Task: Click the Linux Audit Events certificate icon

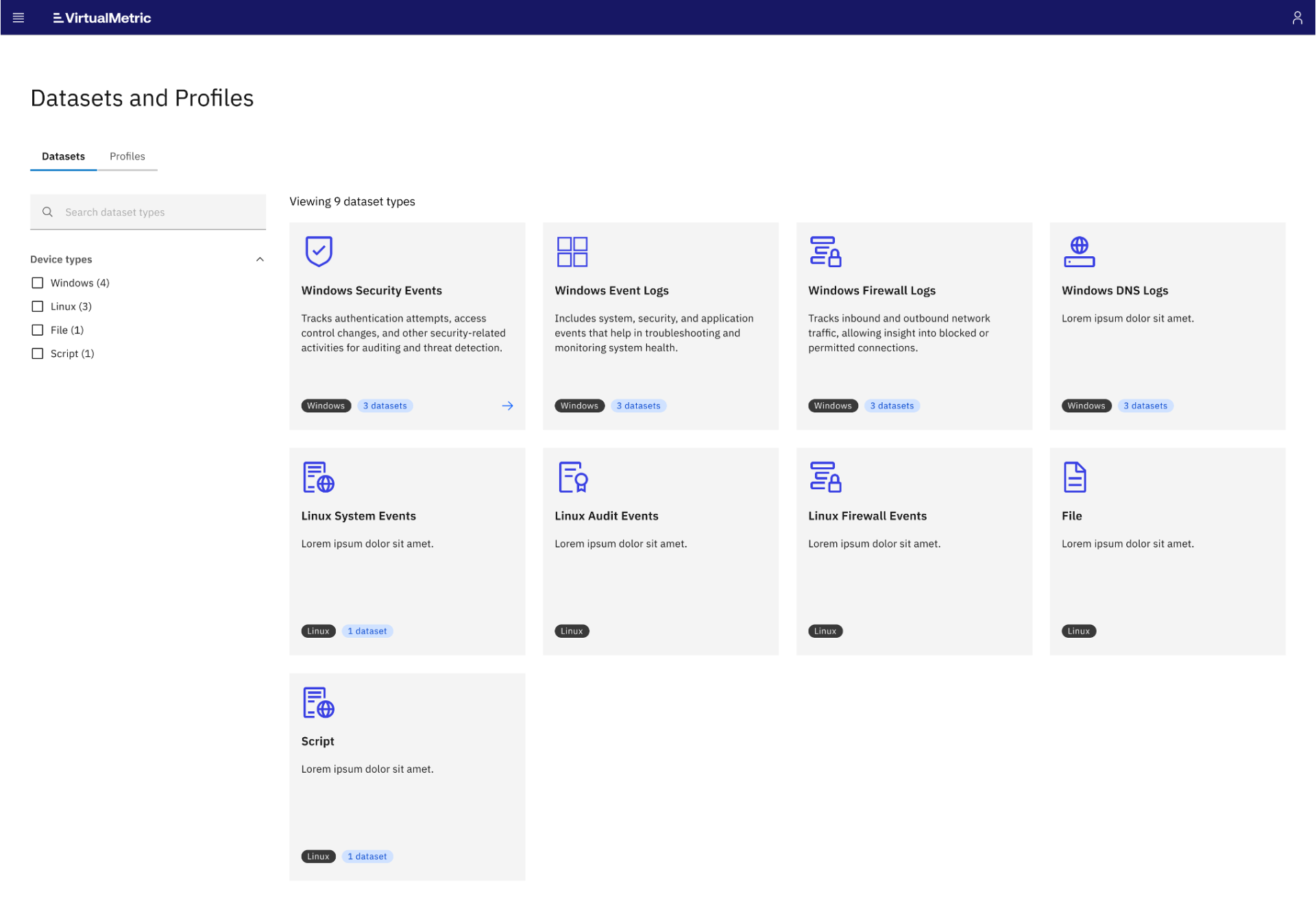Action: 572,477
